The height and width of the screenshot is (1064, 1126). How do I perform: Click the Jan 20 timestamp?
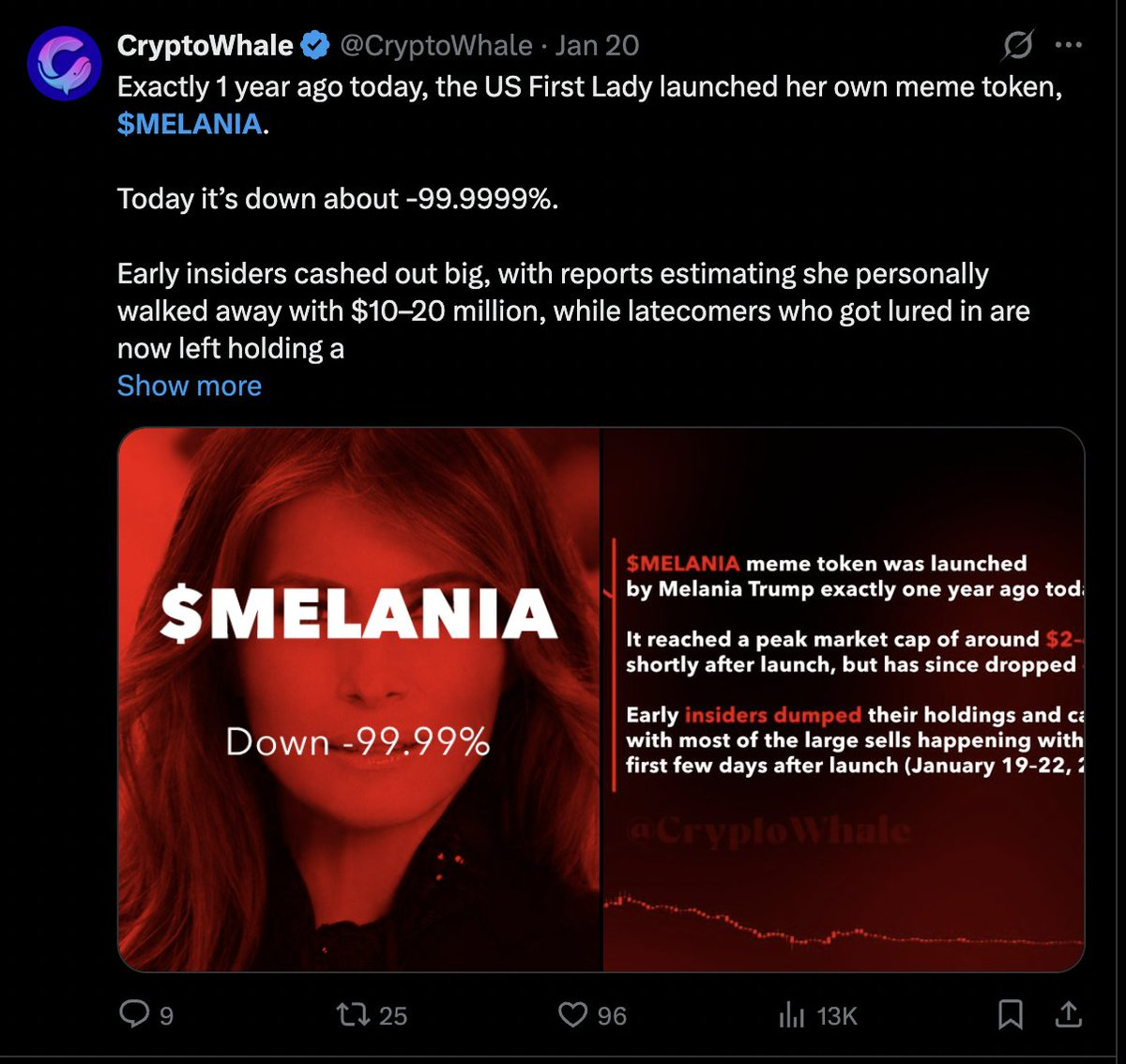(x=597, y=45)
